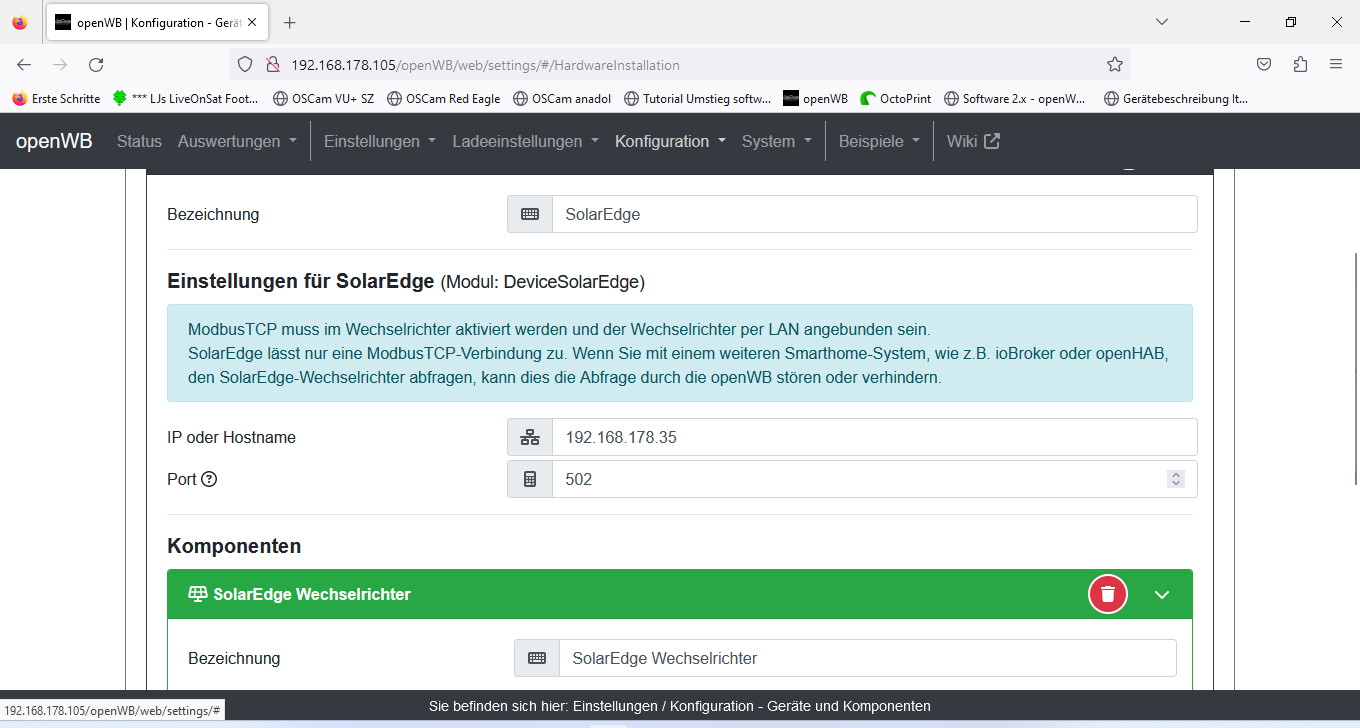The width and height of the screenshot is (1360, 728).
Task: Open the Software 2.x bookmark
Action: 1014,99
